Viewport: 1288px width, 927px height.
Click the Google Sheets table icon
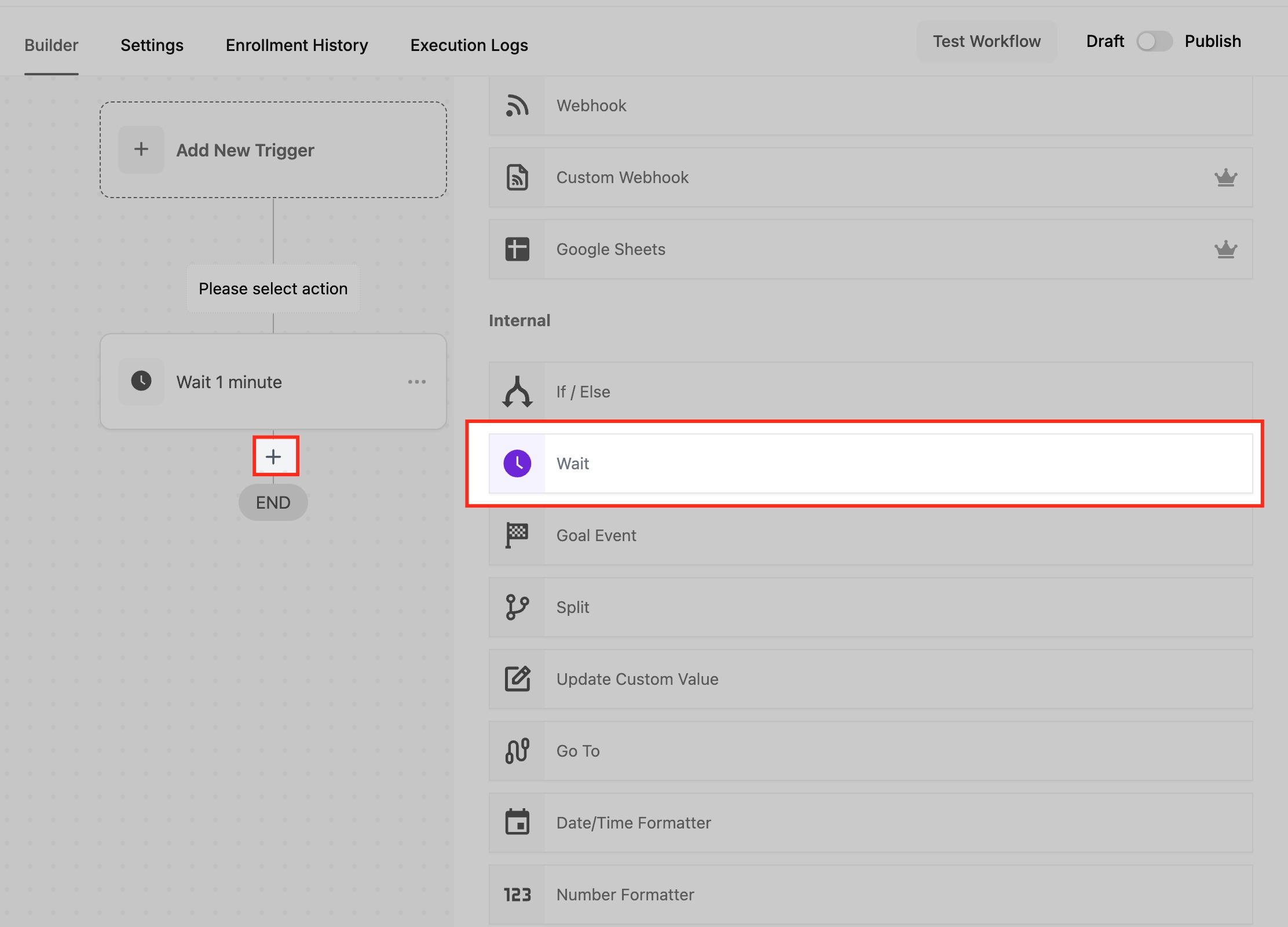coord(517,249)
